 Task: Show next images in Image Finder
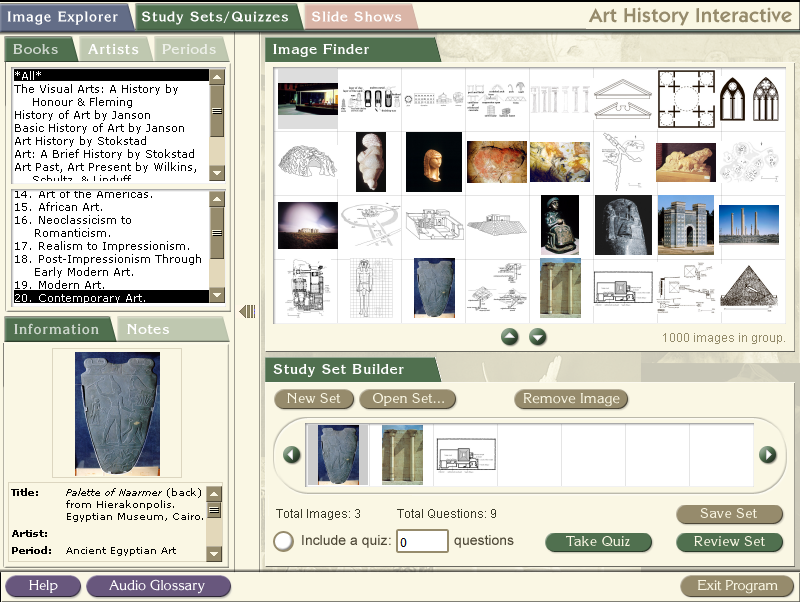tap(537, 337)
